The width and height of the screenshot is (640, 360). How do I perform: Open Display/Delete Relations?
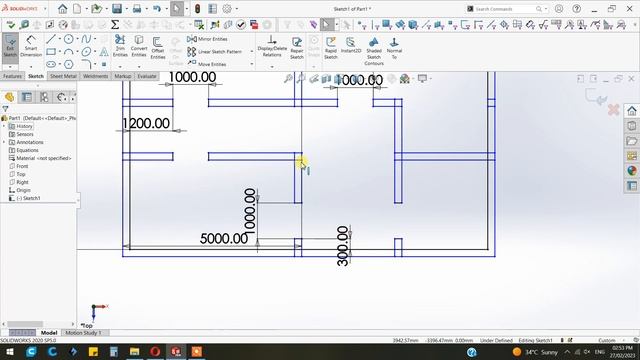tap(272, 46)
